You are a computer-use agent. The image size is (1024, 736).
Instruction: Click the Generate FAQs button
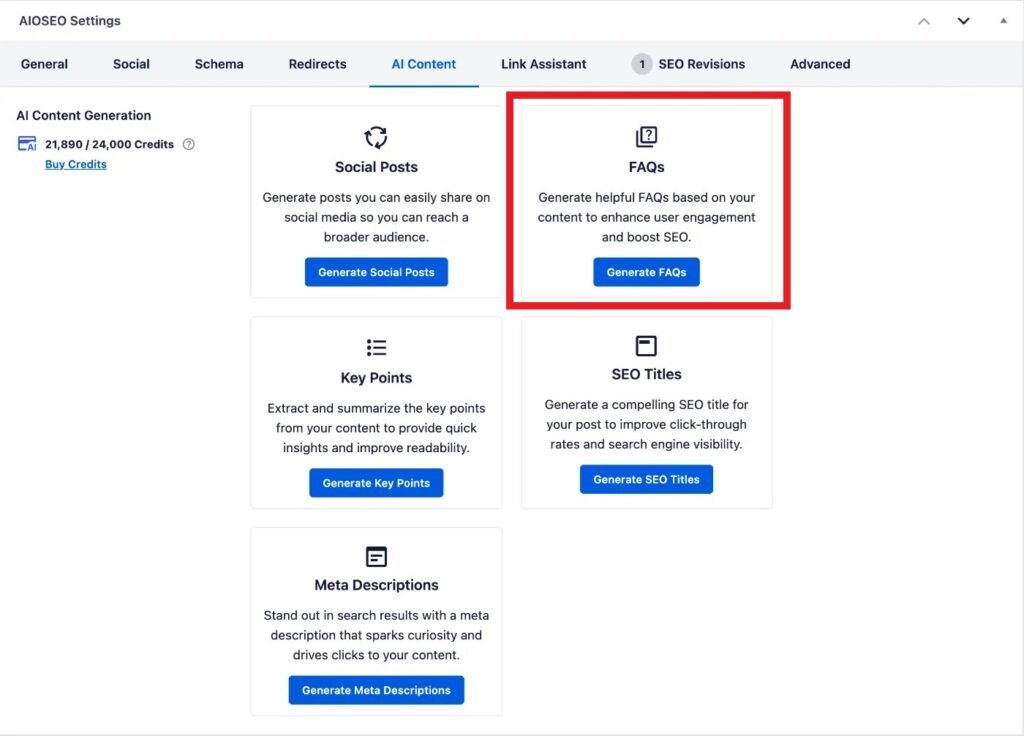pyautogui.click(x=646, y=271)
